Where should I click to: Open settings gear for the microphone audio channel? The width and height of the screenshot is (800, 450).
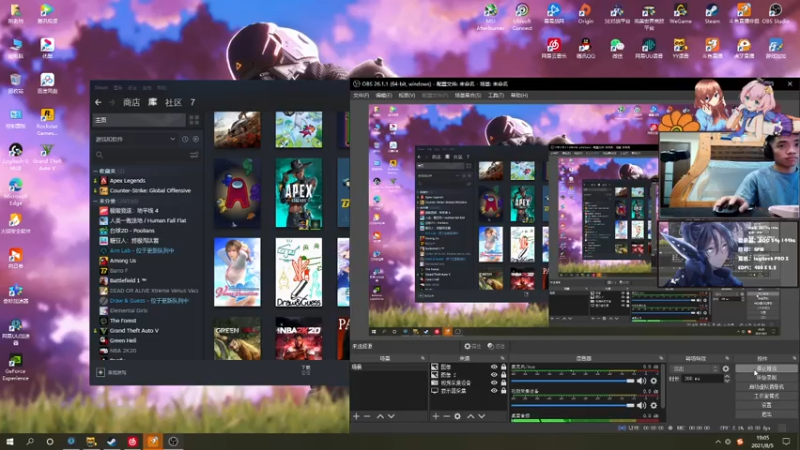654,381
